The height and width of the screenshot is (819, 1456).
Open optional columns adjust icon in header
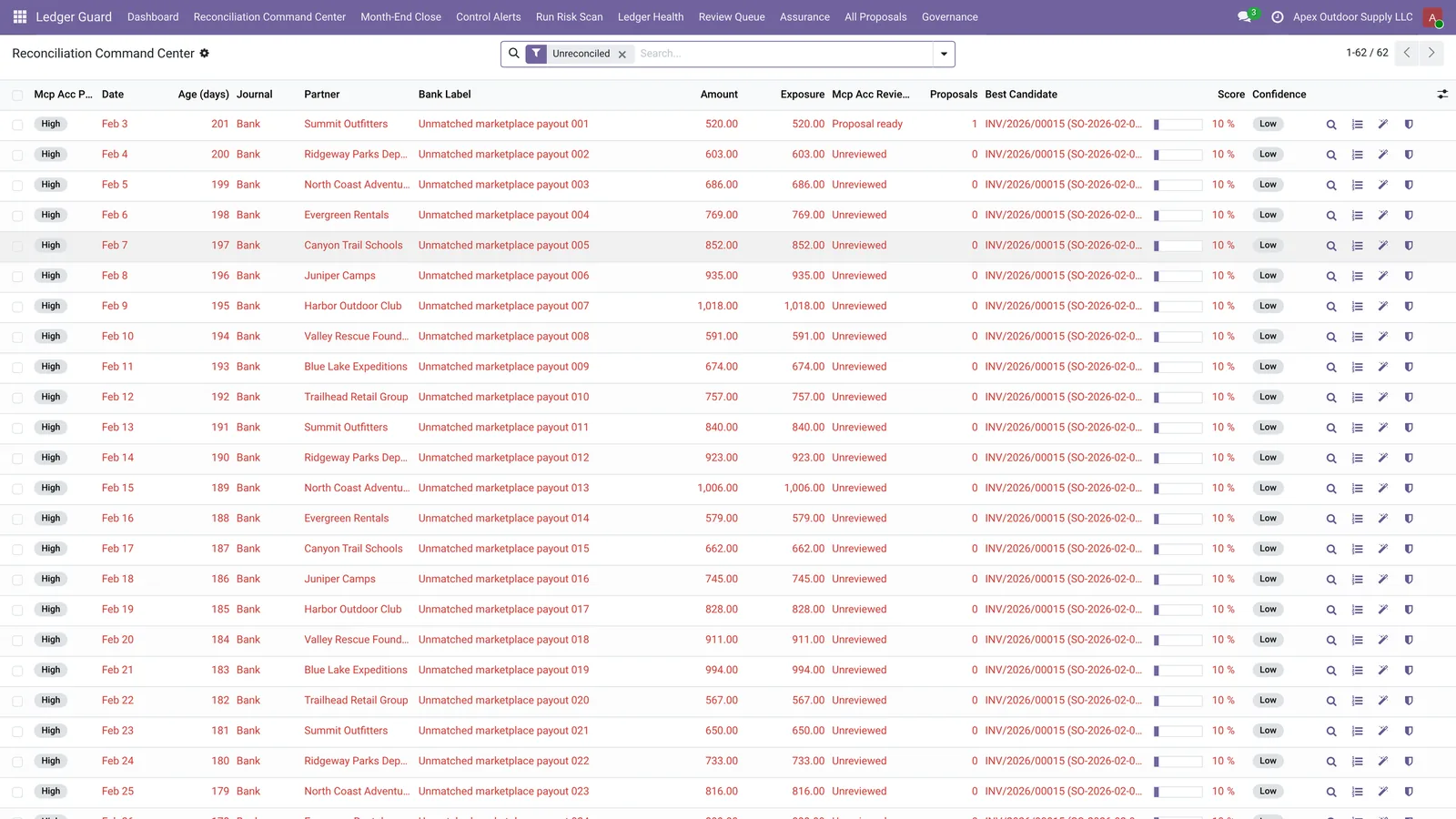(x=1442, y=94)
